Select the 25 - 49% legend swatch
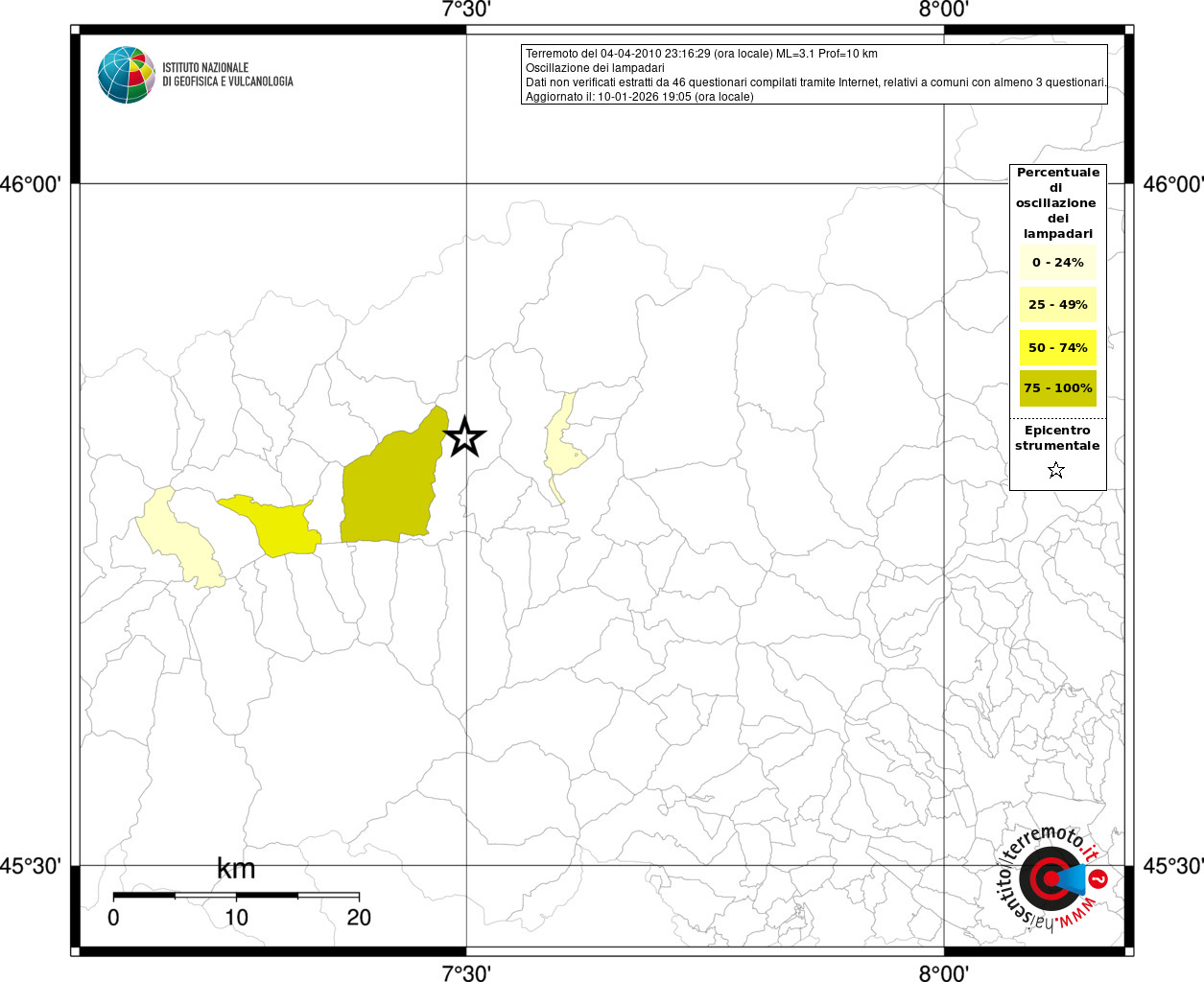1204x982 pixels. coord(1058,305)
